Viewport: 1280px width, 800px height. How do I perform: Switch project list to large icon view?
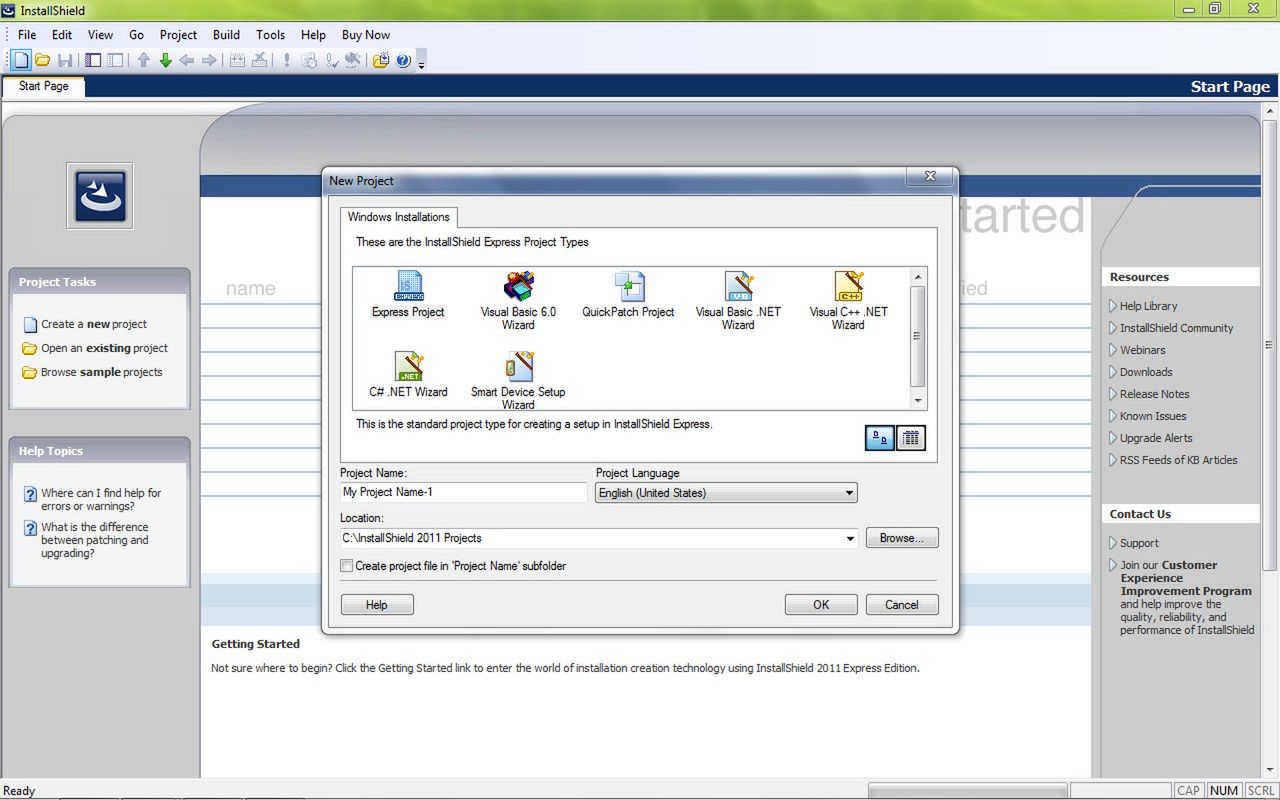coord(879,437)
